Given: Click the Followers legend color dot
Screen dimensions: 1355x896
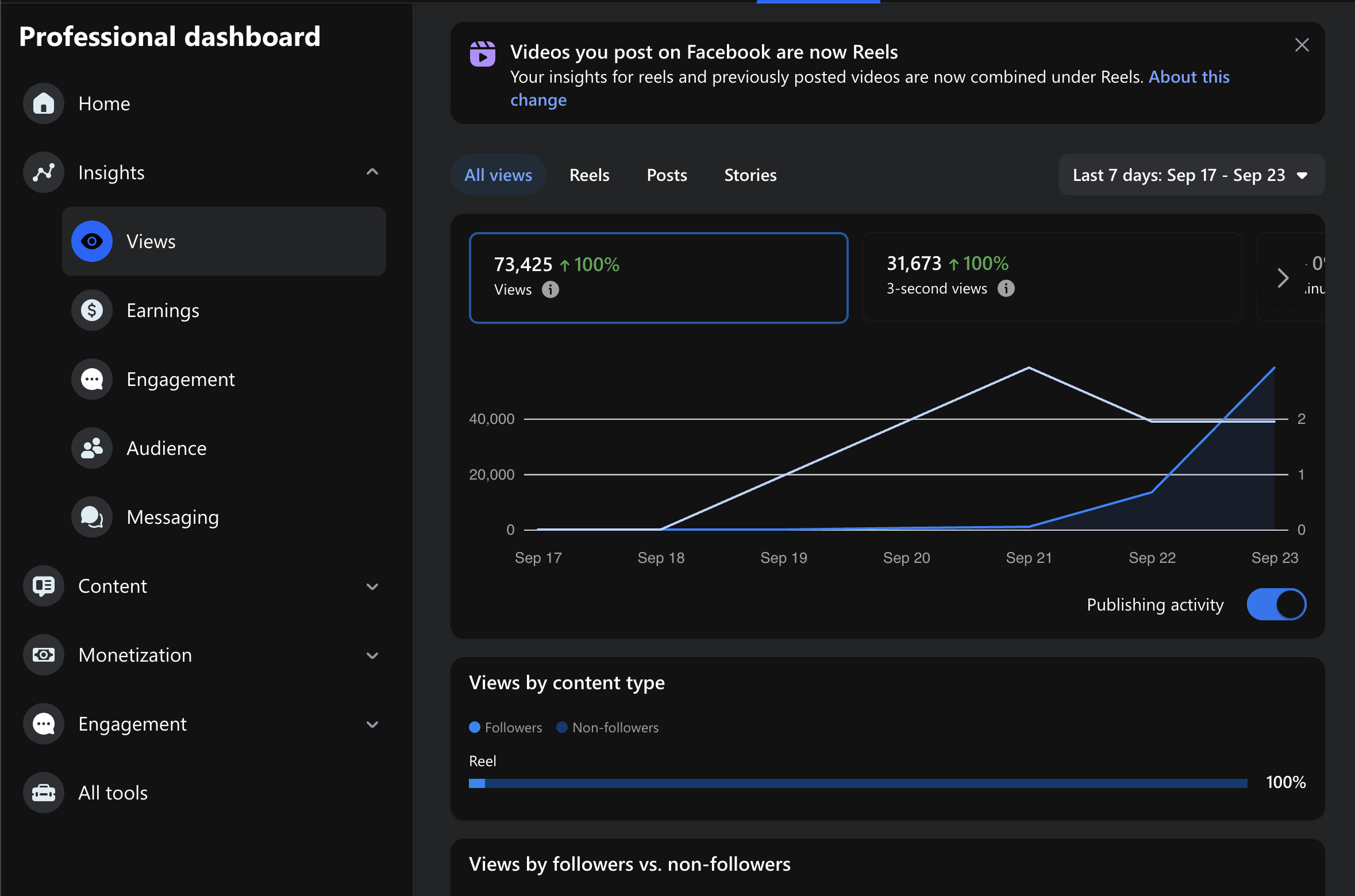Looking at the screenshot, I should point(475,727).
